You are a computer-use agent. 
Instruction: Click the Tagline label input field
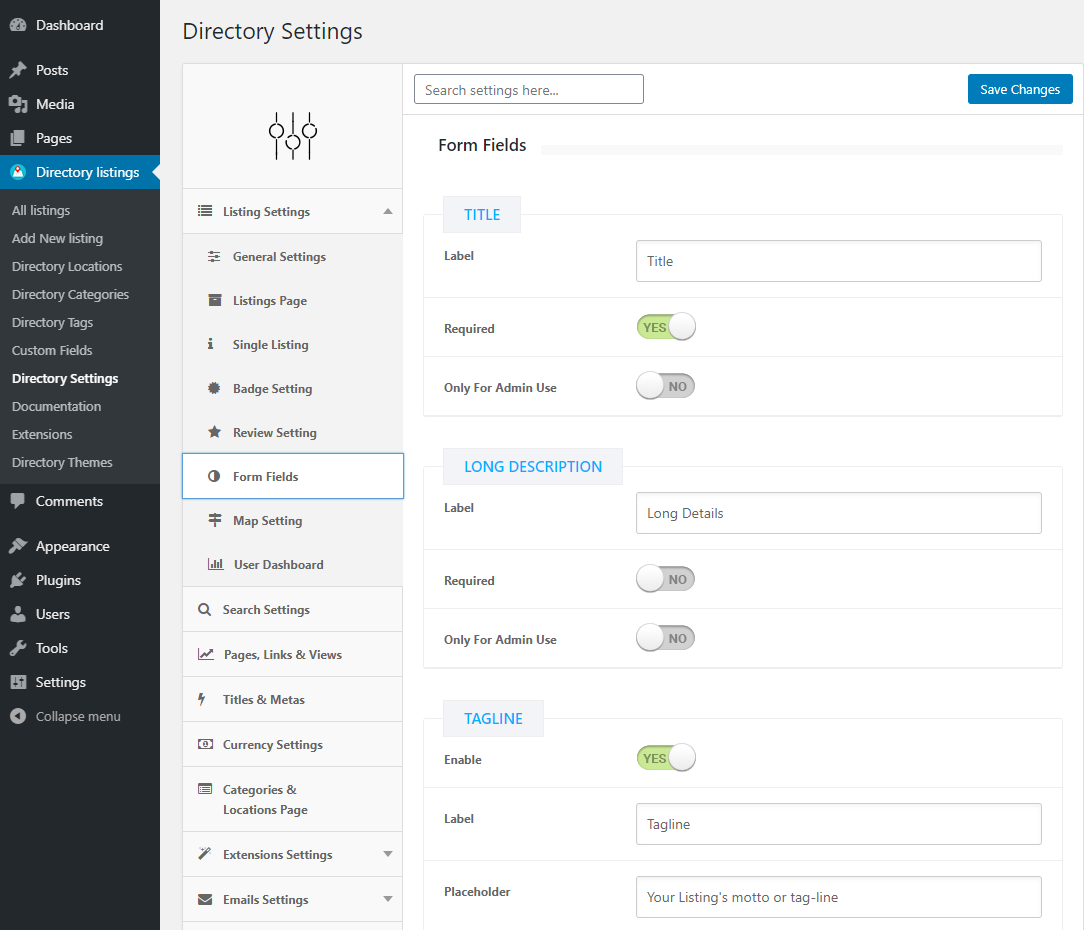click(x=839, y=824)
